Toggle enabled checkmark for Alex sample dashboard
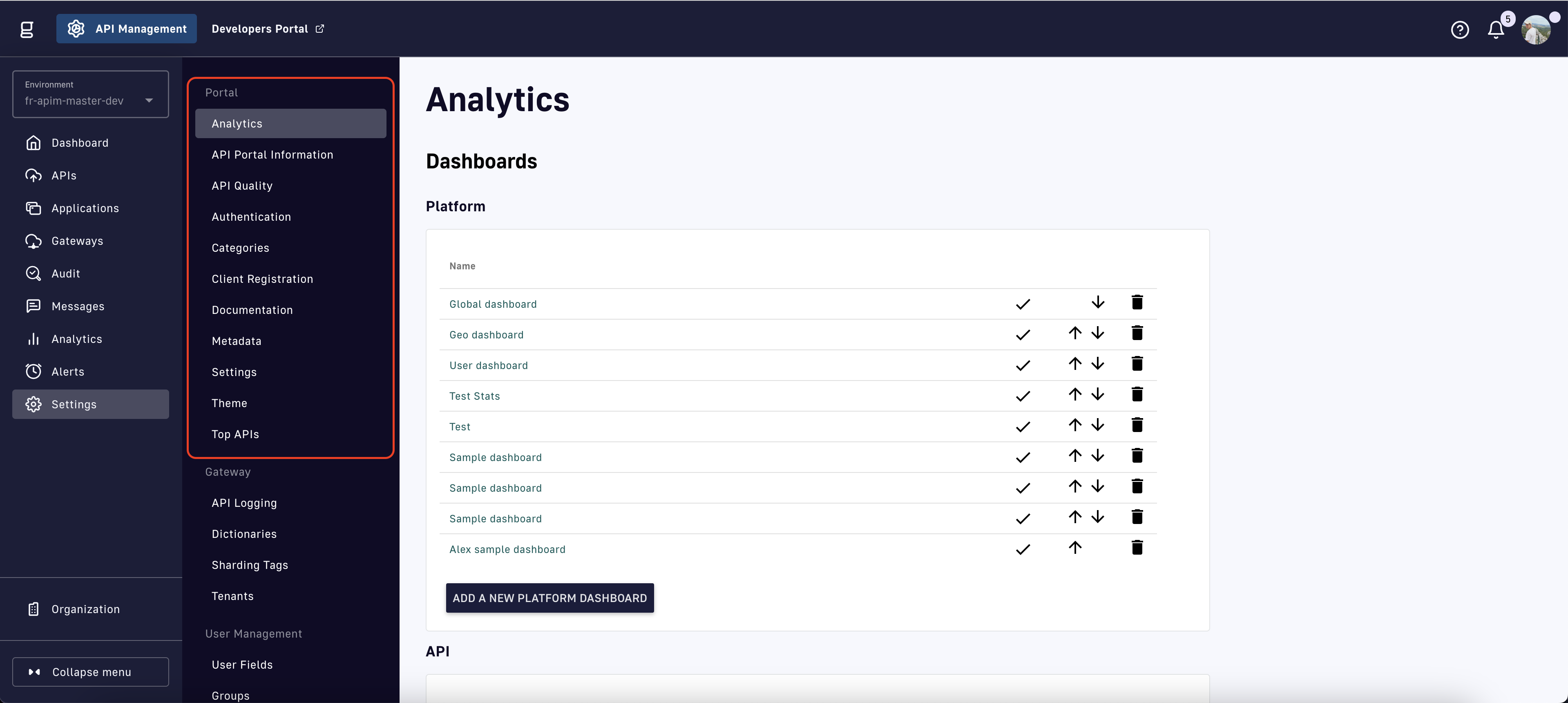This screenshot has width=1568, height=703. tap(1023, 549)
